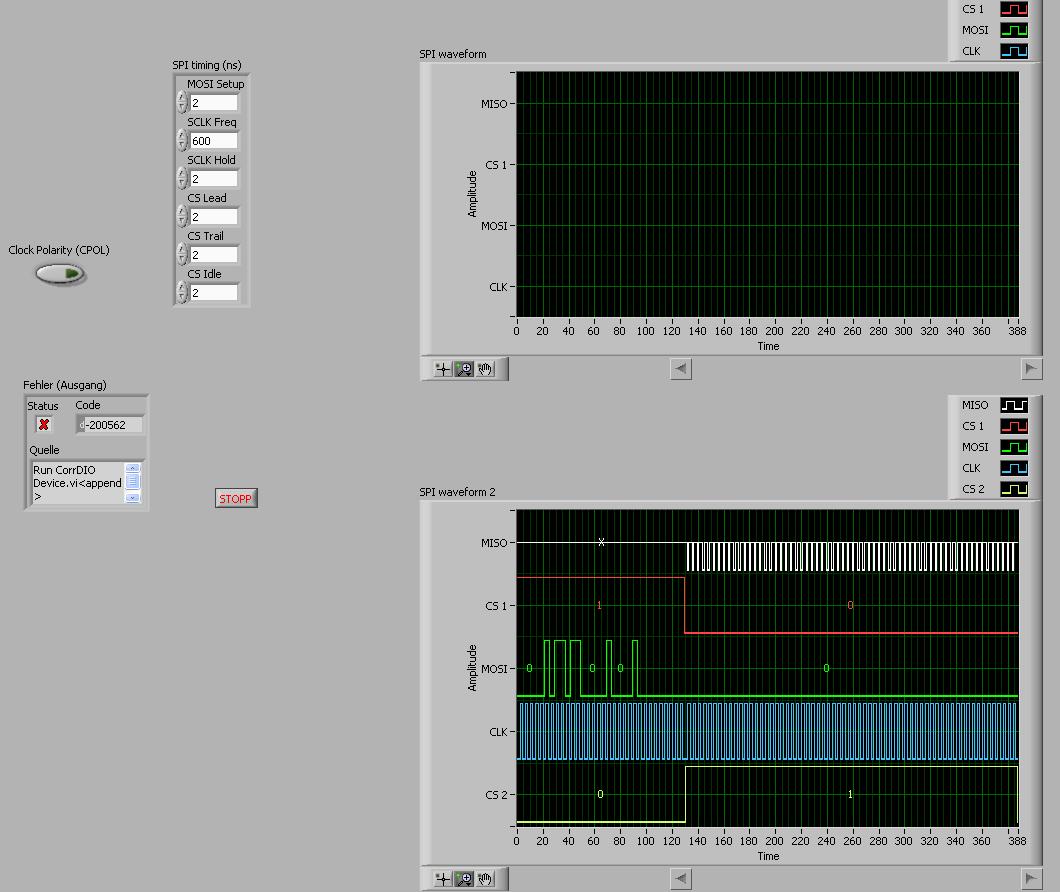Click the CS Idle value field
Image resolution: width=1060 pixels, height=892 pixels.
click(x=214, y=292)
